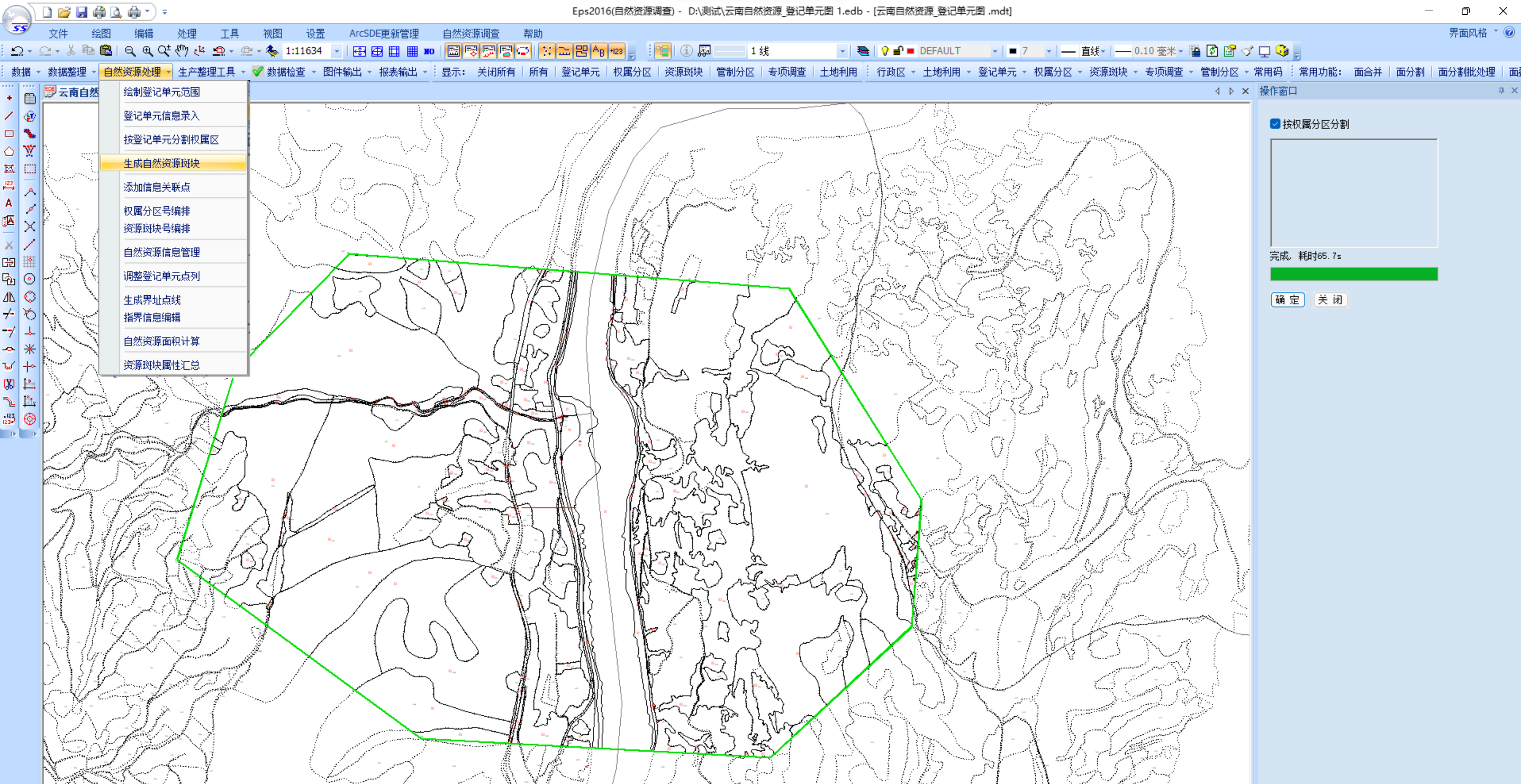
Task: Toggle the highlighted property panel icon
Action: tap(663, 51)
